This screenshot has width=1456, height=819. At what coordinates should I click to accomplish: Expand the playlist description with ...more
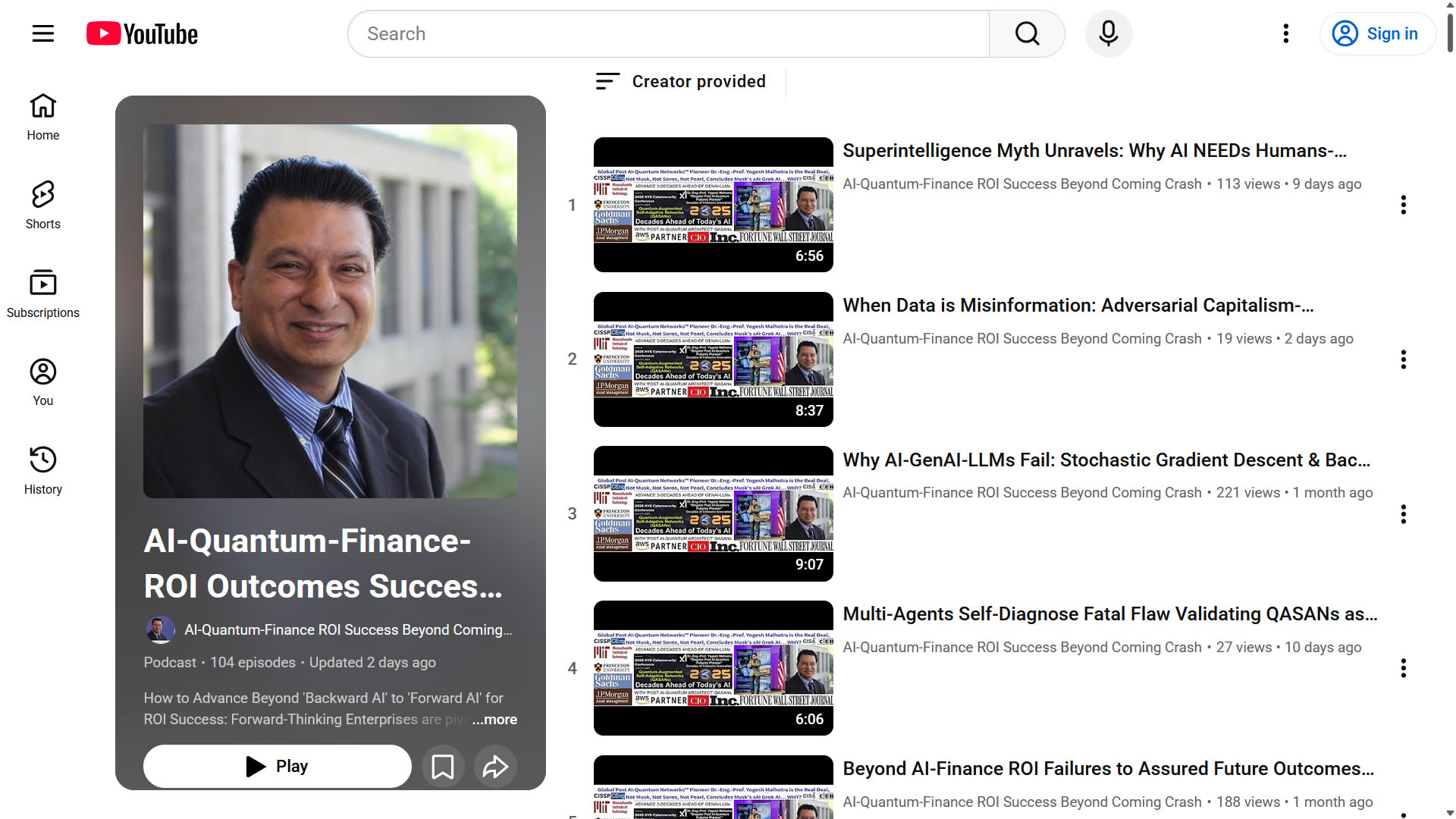tap(494, 719)
